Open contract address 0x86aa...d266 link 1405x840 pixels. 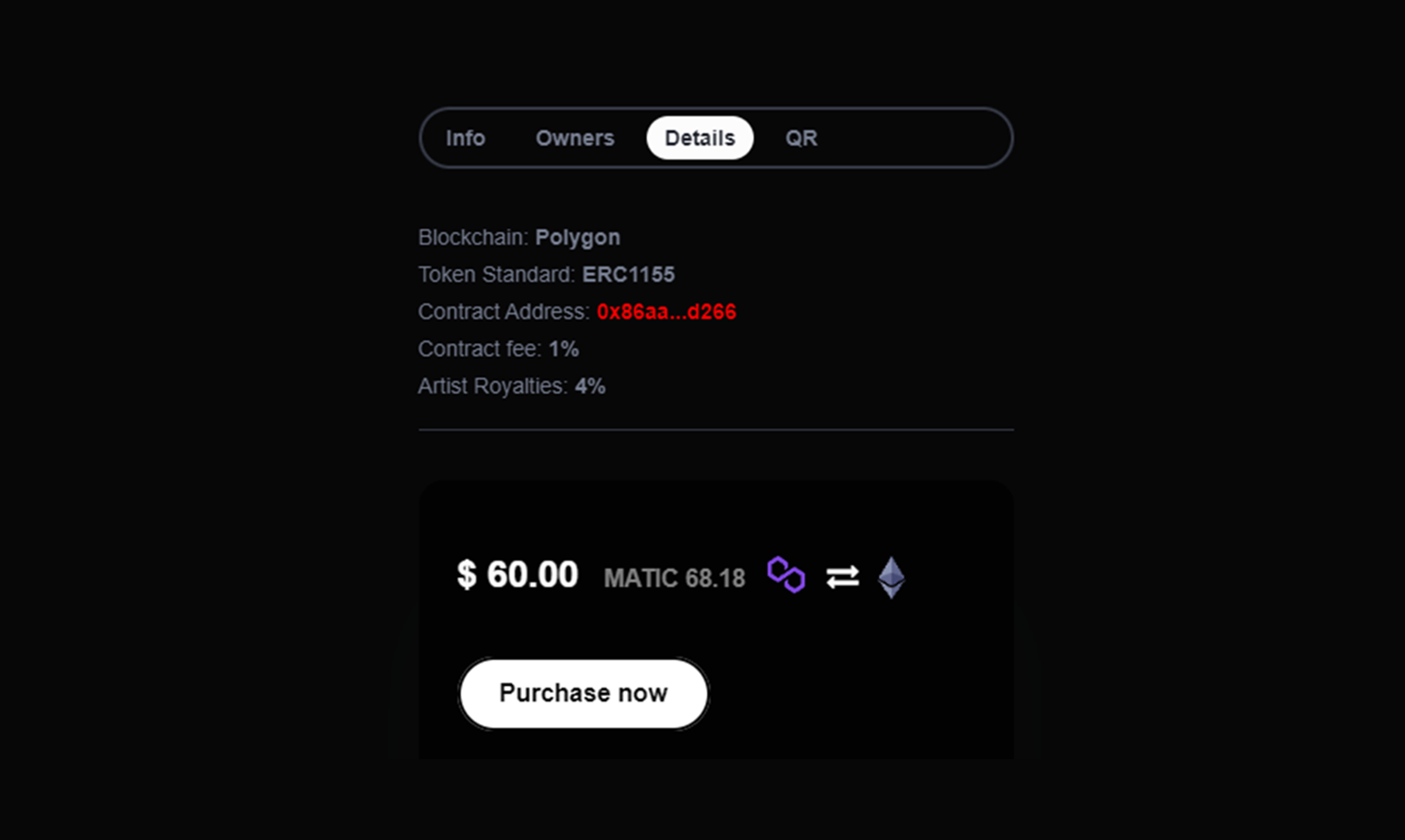coord(666,312)
